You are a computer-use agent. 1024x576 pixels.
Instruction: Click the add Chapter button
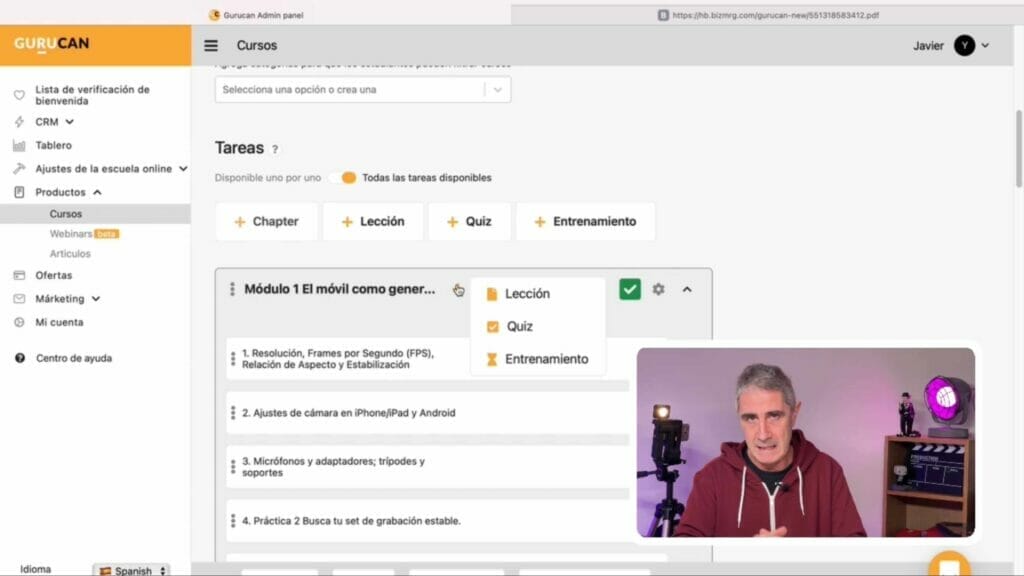tap(266, 222)
